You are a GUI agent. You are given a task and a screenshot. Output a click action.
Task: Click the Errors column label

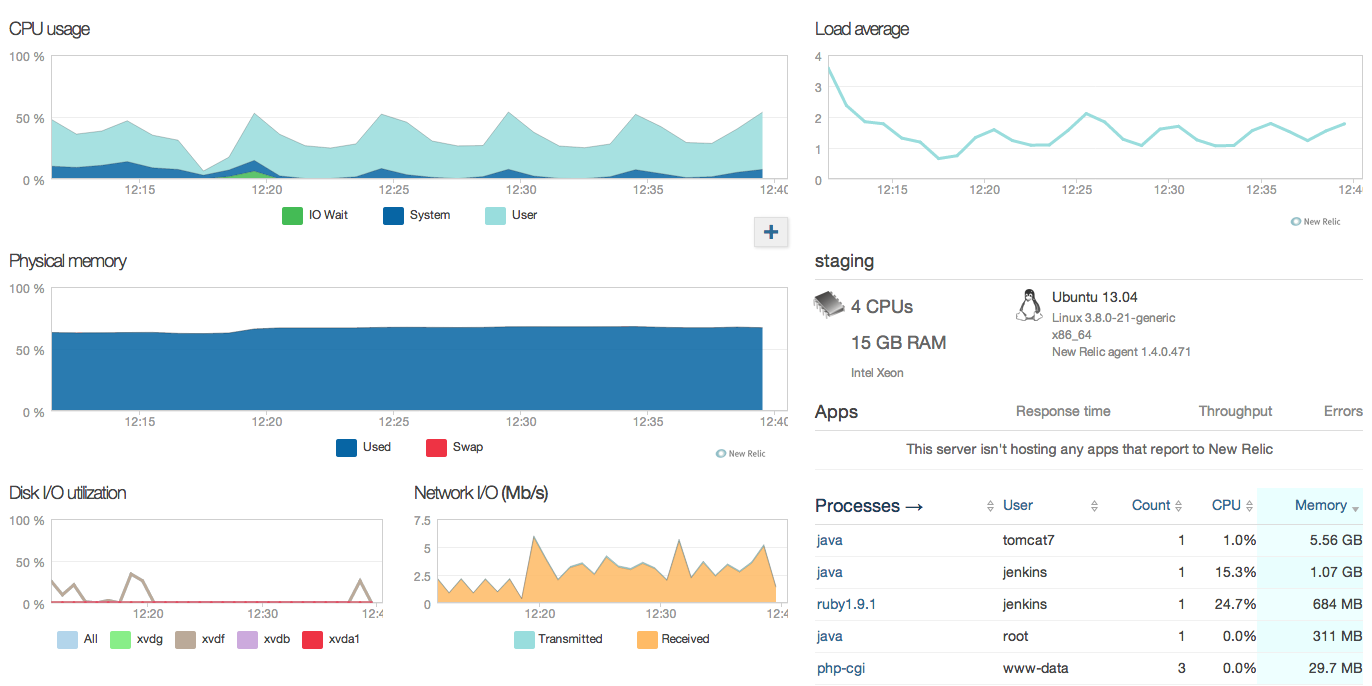(1343, 411)
